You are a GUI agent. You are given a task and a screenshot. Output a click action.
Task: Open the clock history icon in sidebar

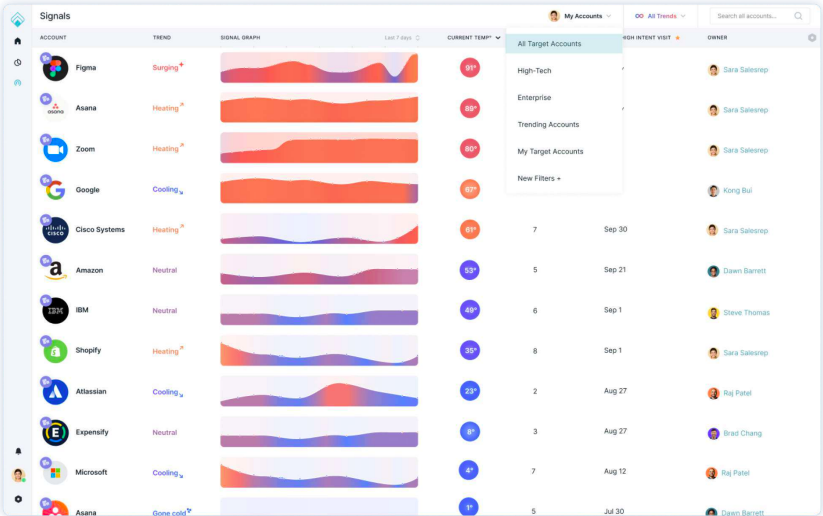click(17, 62)
